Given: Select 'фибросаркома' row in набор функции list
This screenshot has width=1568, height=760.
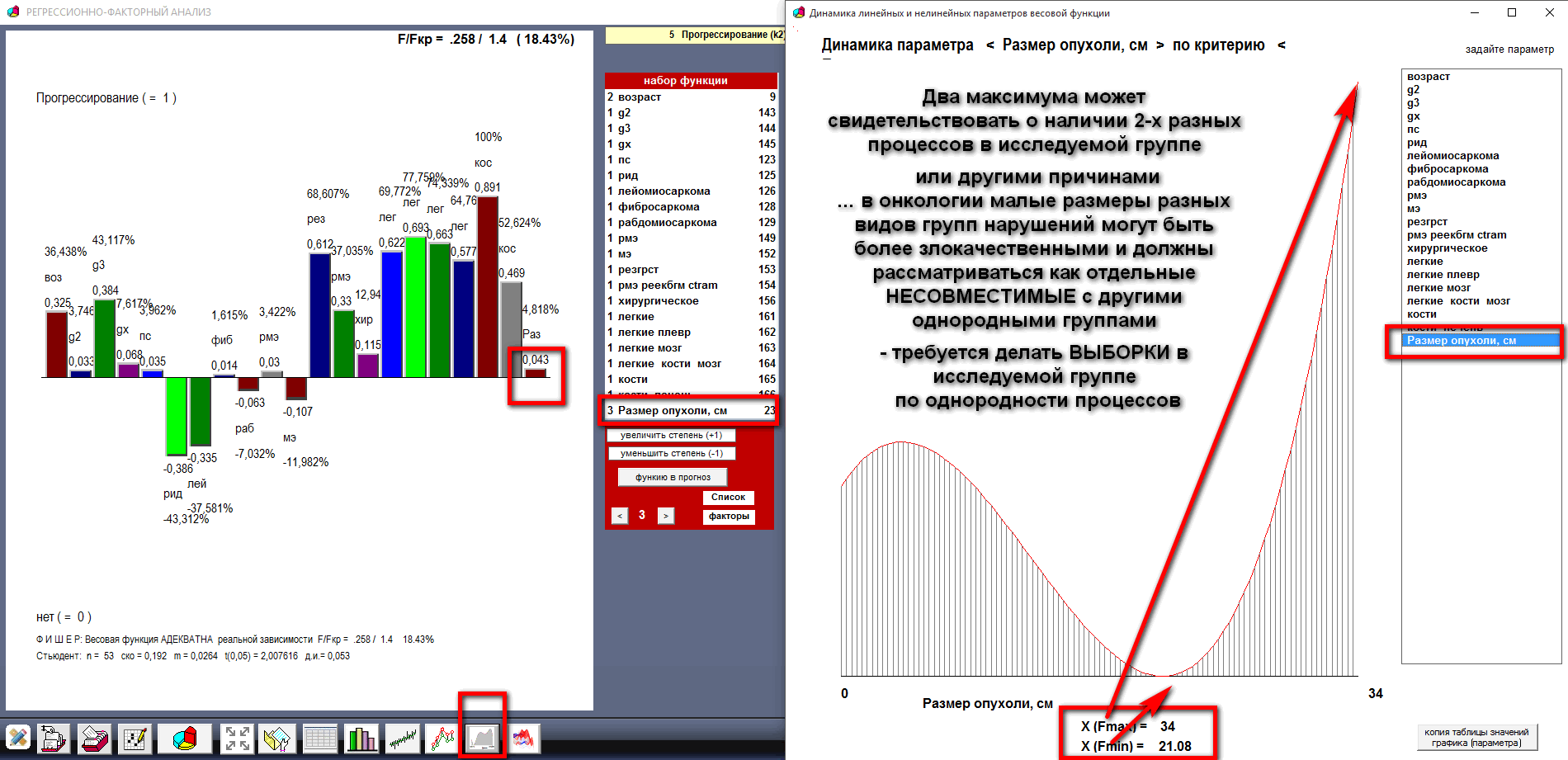Looking at the screenshot, I should coord(659,207).
